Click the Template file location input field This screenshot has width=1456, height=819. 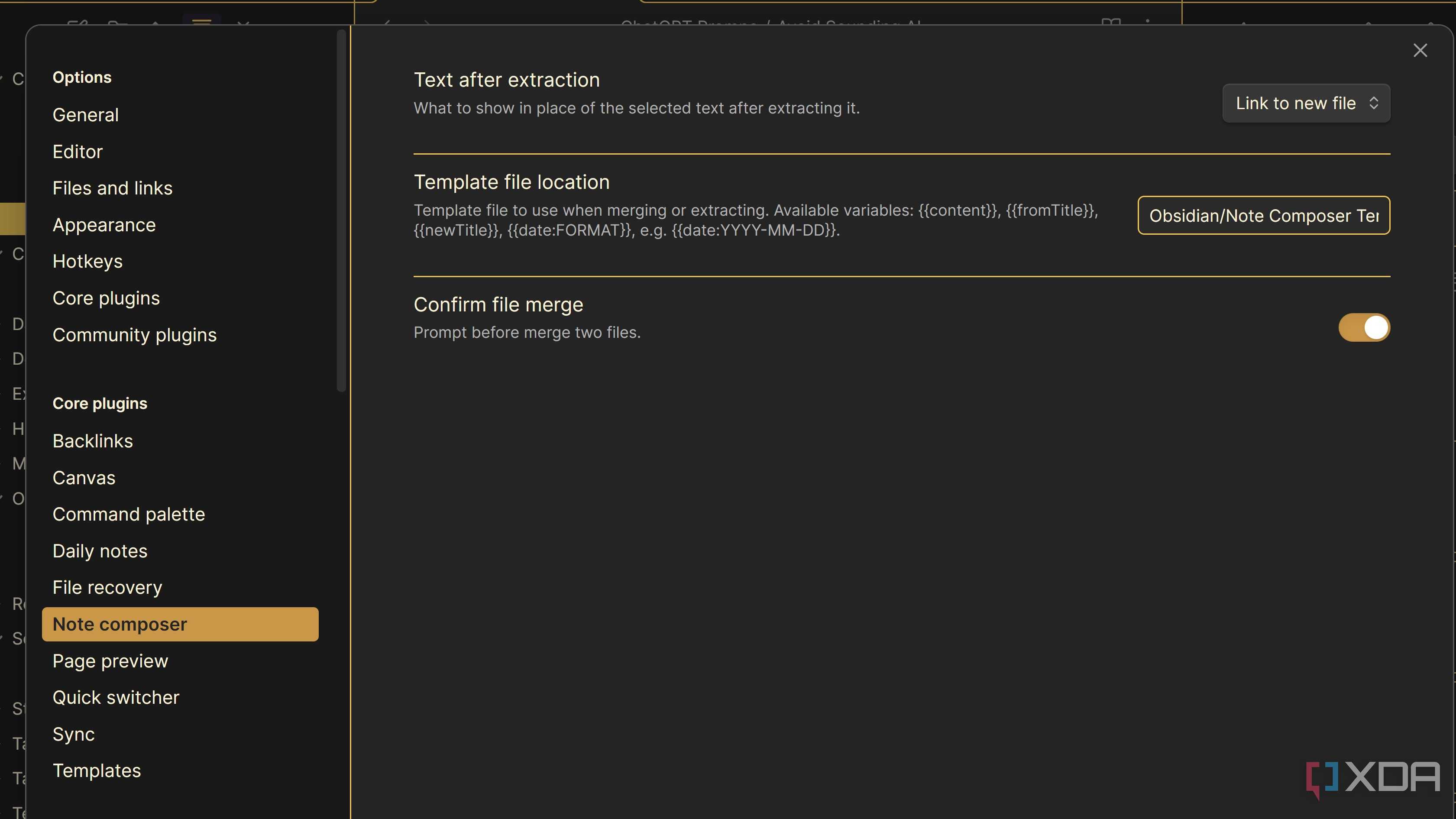tap(1264, 215)
